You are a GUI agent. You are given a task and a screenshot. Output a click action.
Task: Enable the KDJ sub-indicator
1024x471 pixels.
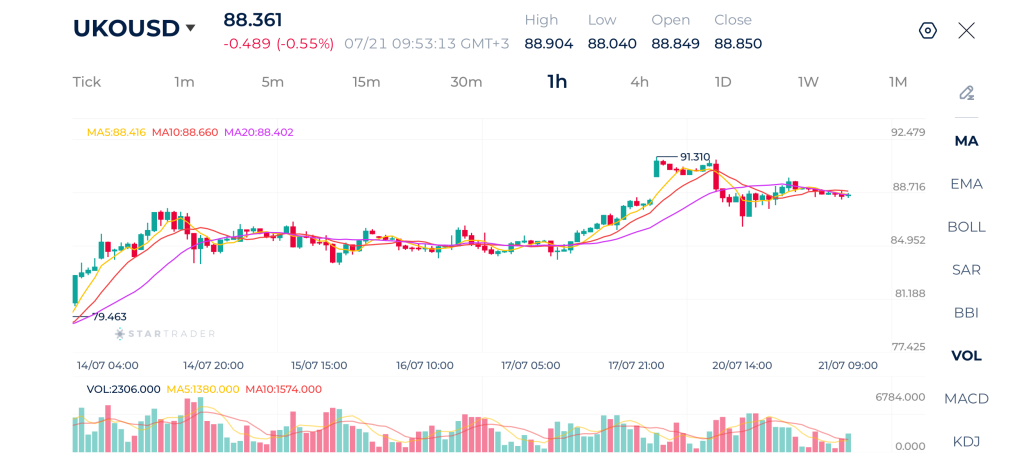click(967, 442)
